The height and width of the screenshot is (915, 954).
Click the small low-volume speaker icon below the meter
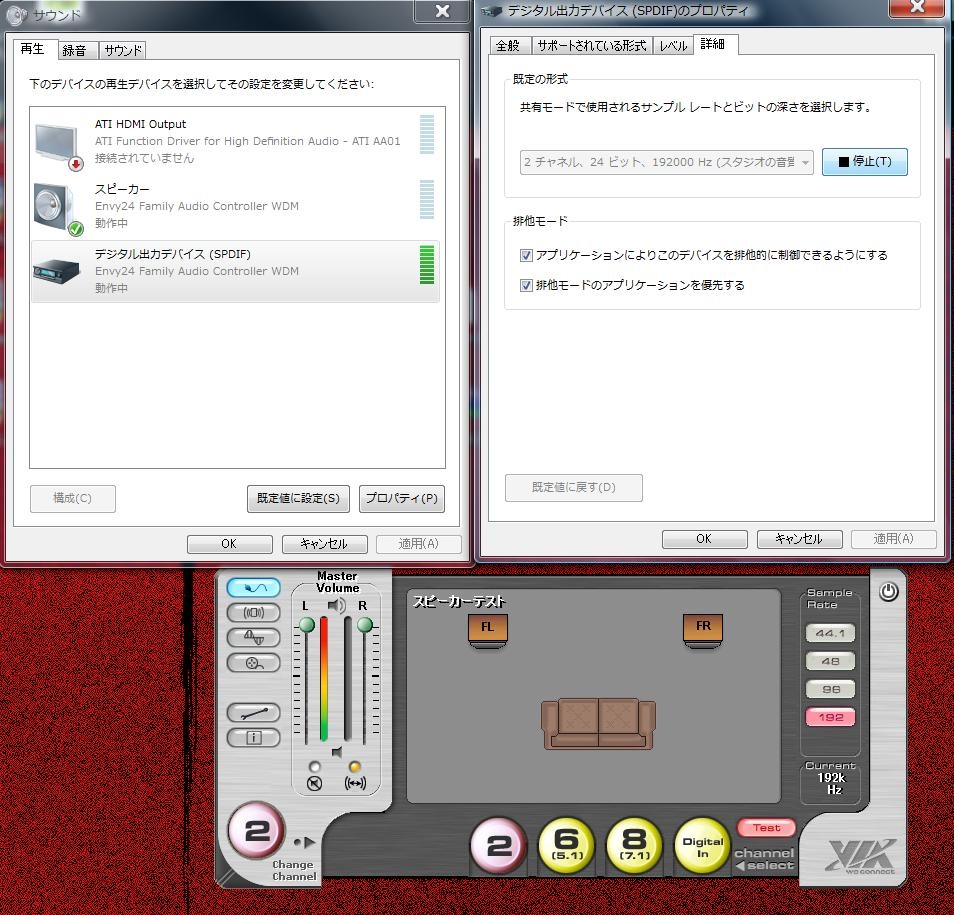(336, 753)
